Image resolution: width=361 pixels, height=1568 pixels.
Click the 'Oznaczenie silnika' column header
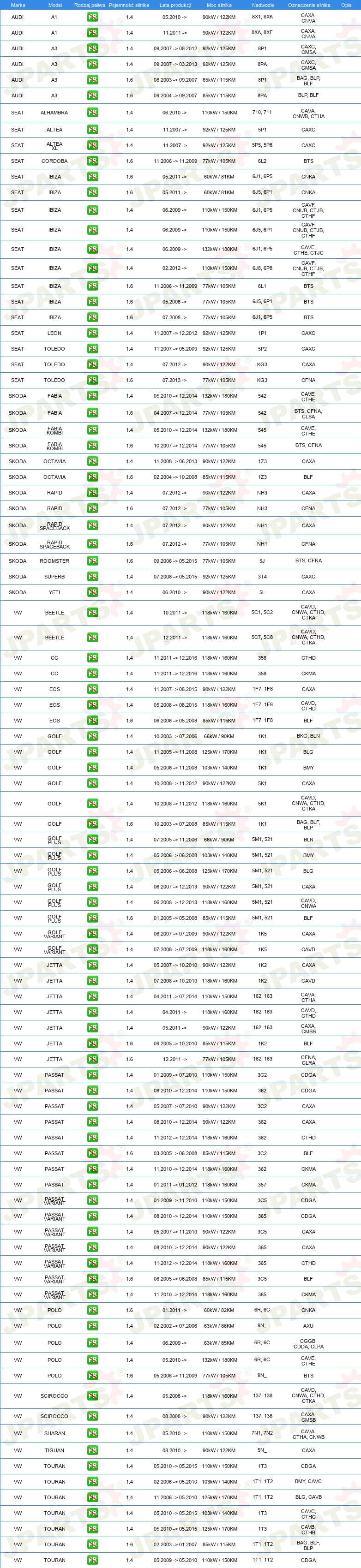(309, 5)
